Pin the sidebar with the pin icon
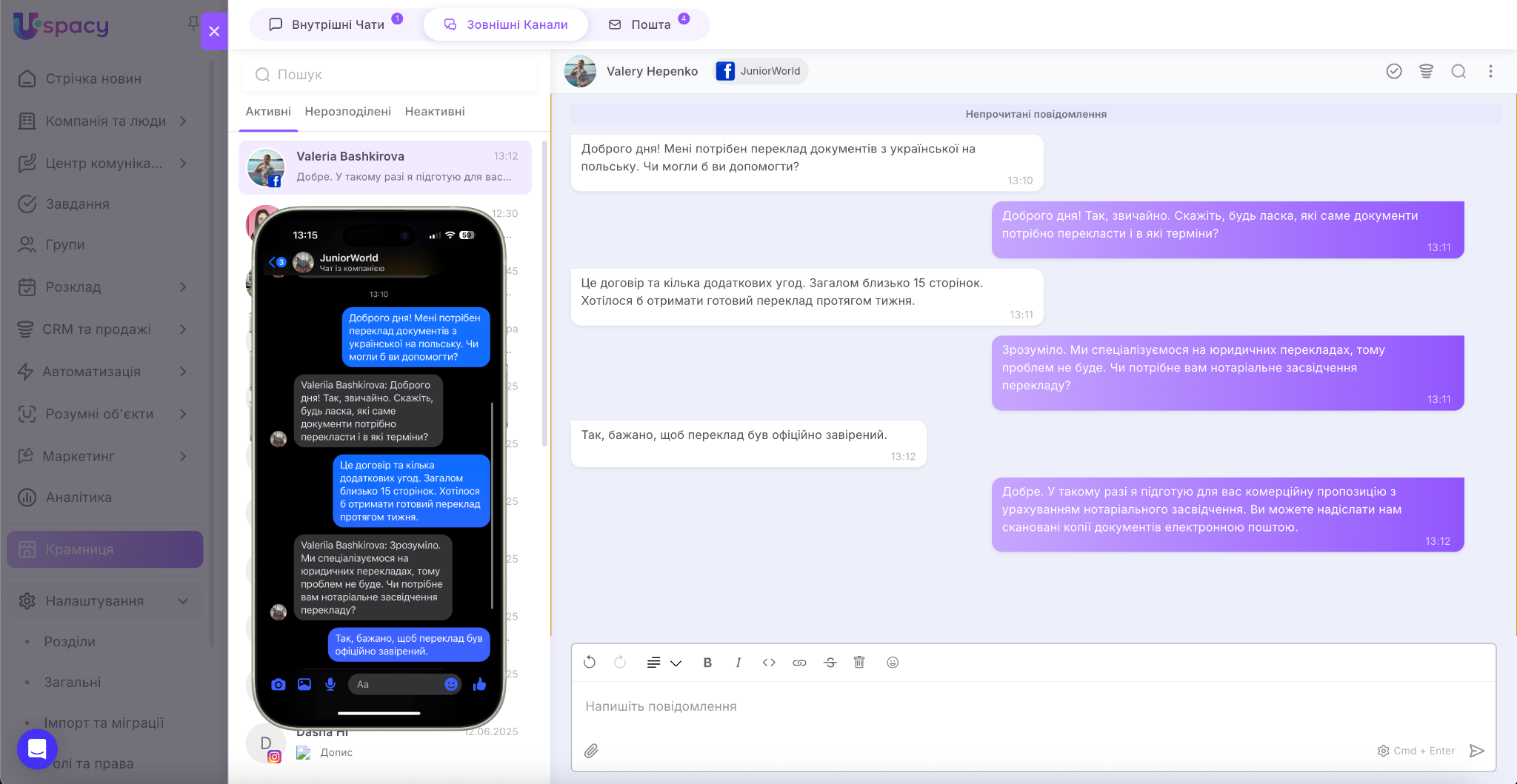 (x=193, y=24)
